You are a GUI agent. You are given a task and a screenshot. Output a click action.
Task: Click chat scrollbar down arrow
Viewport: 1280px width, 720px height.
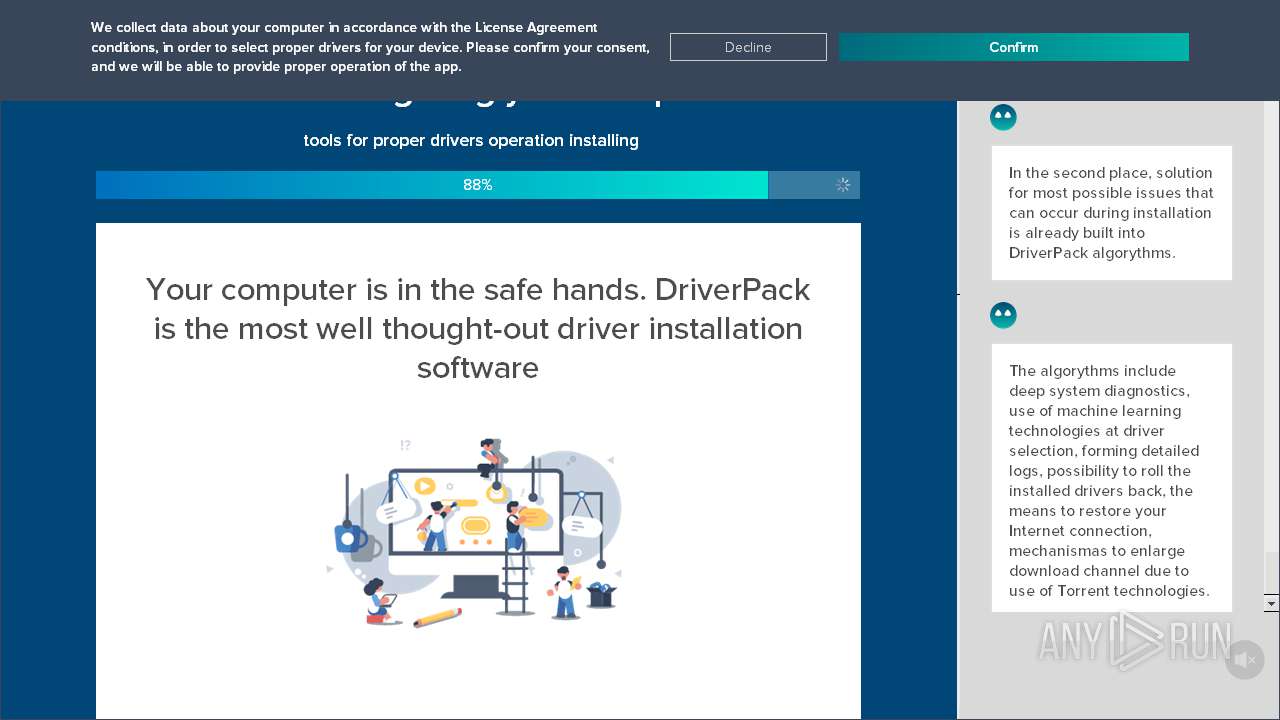click(x=1271, y=603)
